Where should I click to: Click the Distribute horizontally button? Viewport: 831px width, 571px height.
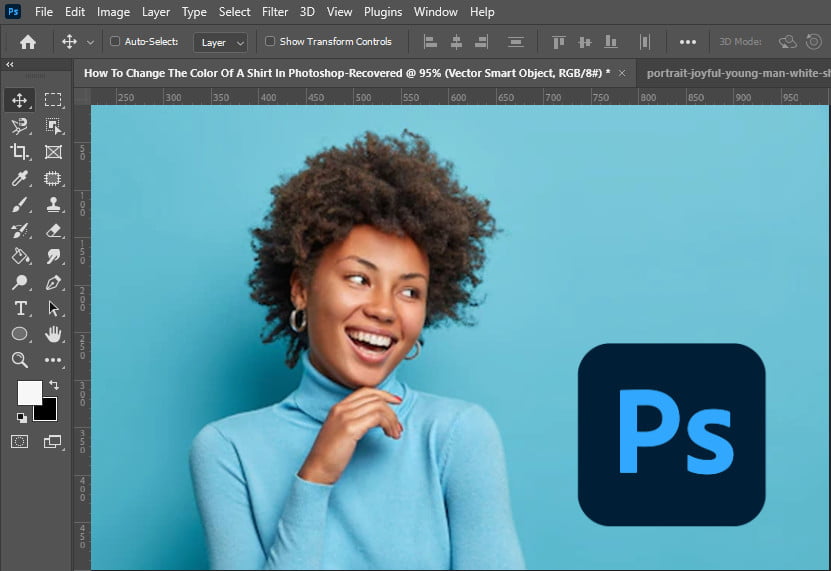pyautogui.click(x=645, y=42)
